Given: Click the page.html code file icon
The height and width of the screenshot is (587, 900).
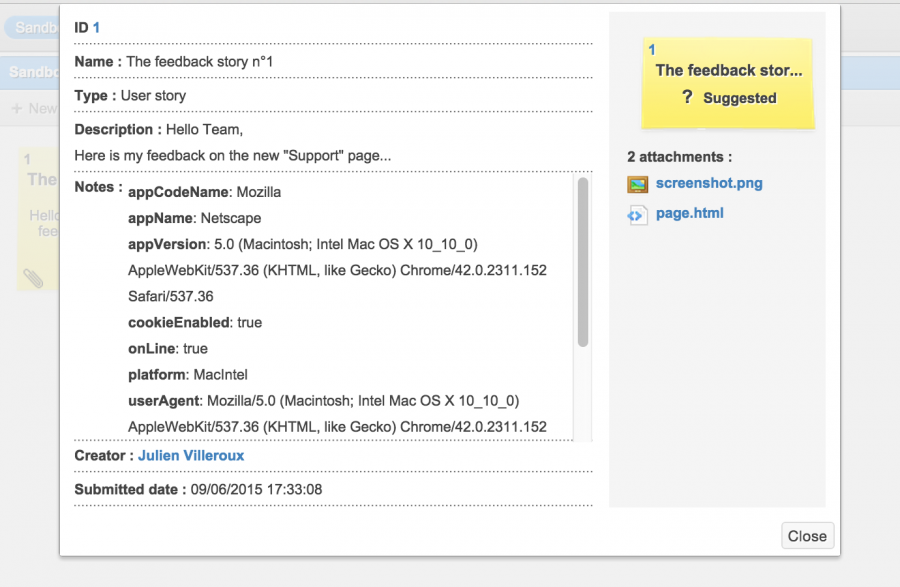Looking at the screenshot, I should (637, 215).
